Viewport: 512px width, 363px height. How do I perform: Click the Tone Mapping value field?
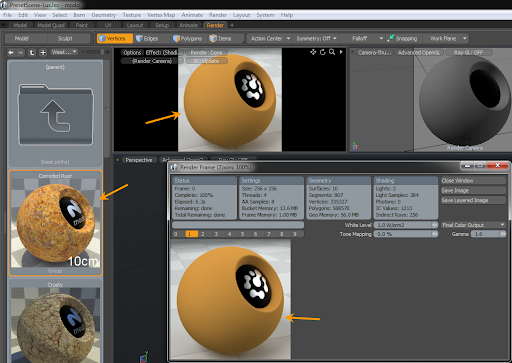tap(403, 234)
